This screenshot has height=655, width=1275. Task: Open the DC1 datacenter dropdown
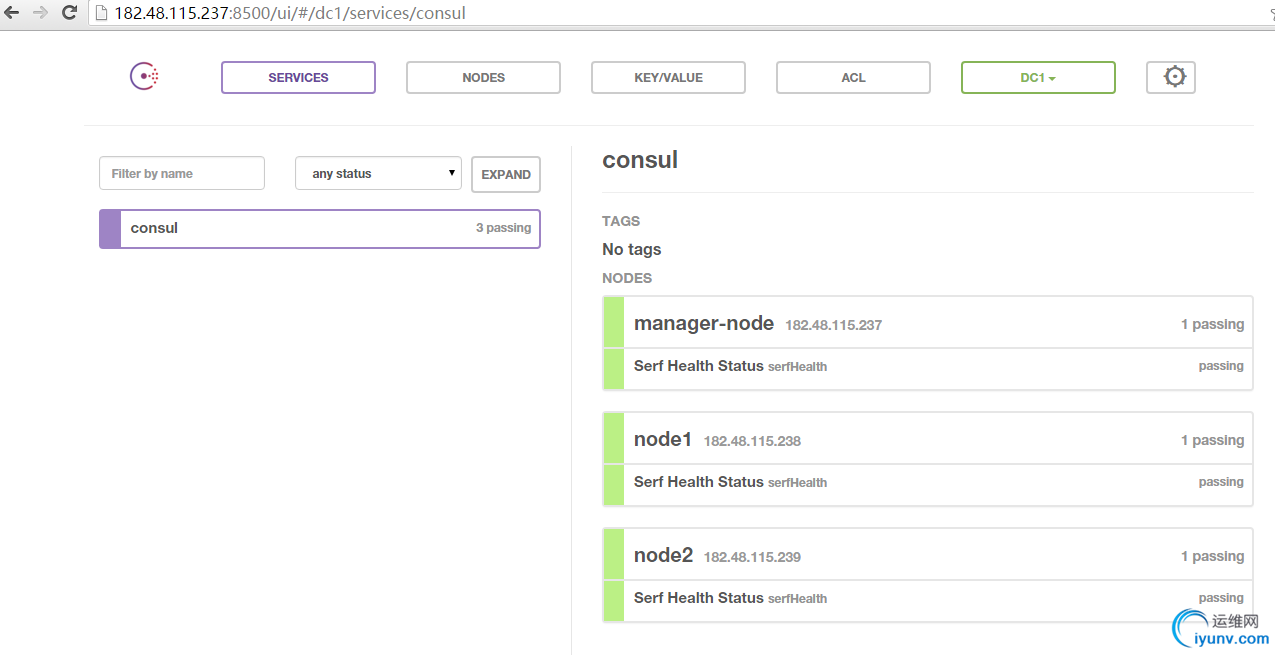coord(1038,77)
